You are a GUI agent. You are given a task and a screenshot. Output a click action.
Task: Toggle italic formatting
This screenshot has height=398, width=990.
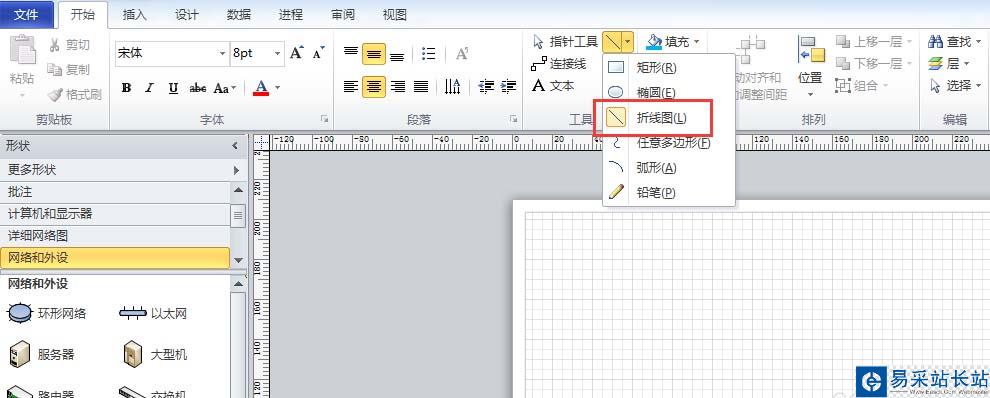[150, 88]
